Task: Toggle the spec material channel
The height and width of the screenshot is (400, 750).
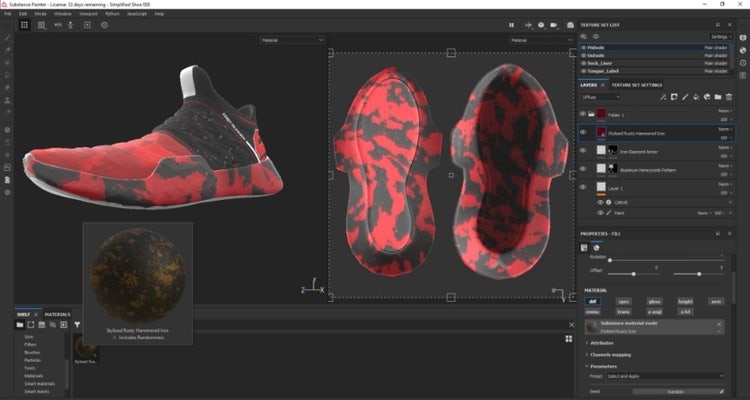Action: click(623, 301)
